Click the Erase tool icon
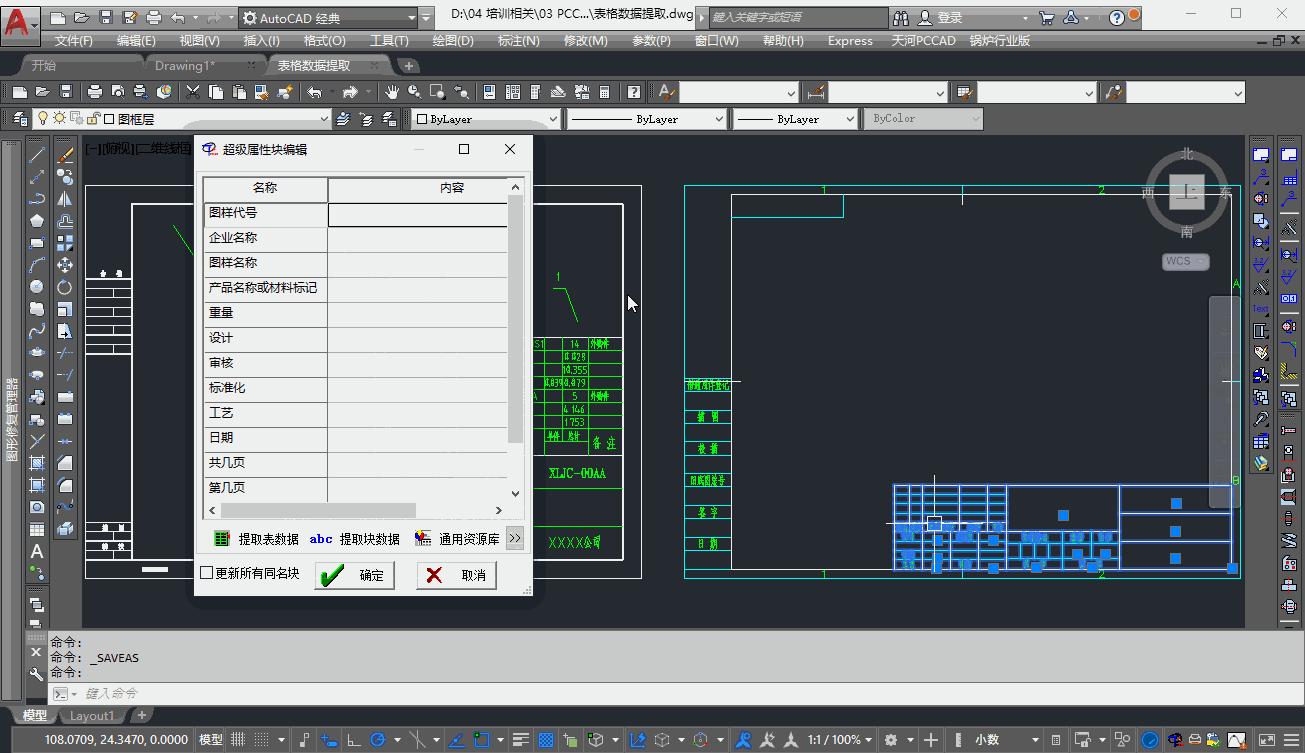Screen dimensions: 1305x753 click(x=65, y=155)
